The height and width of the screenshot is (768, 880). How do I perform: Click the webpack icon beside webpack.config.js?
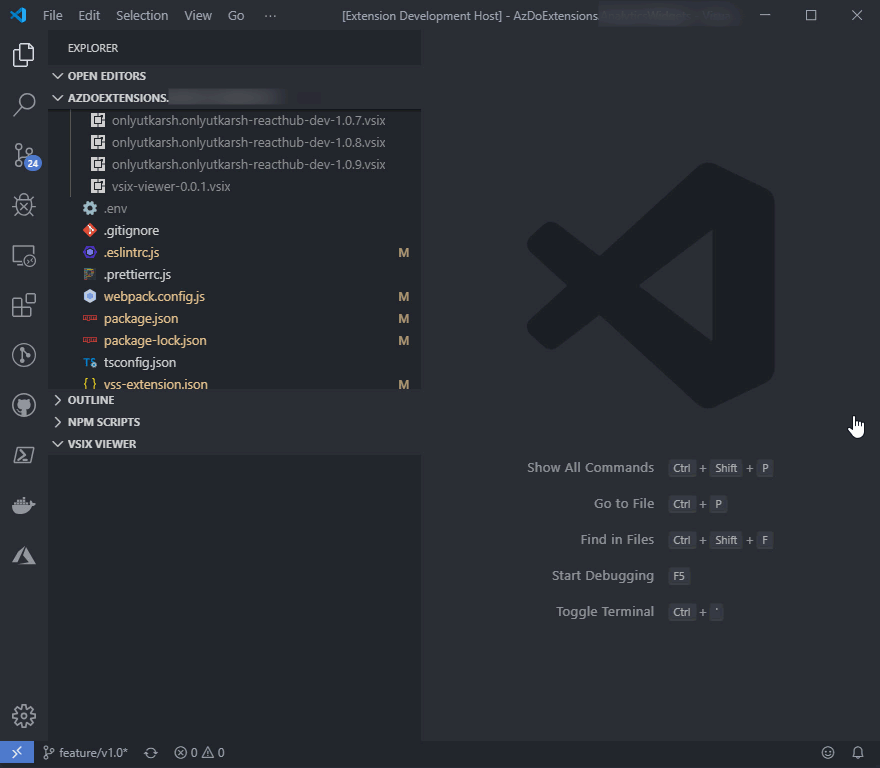click(x=90, y=296)
